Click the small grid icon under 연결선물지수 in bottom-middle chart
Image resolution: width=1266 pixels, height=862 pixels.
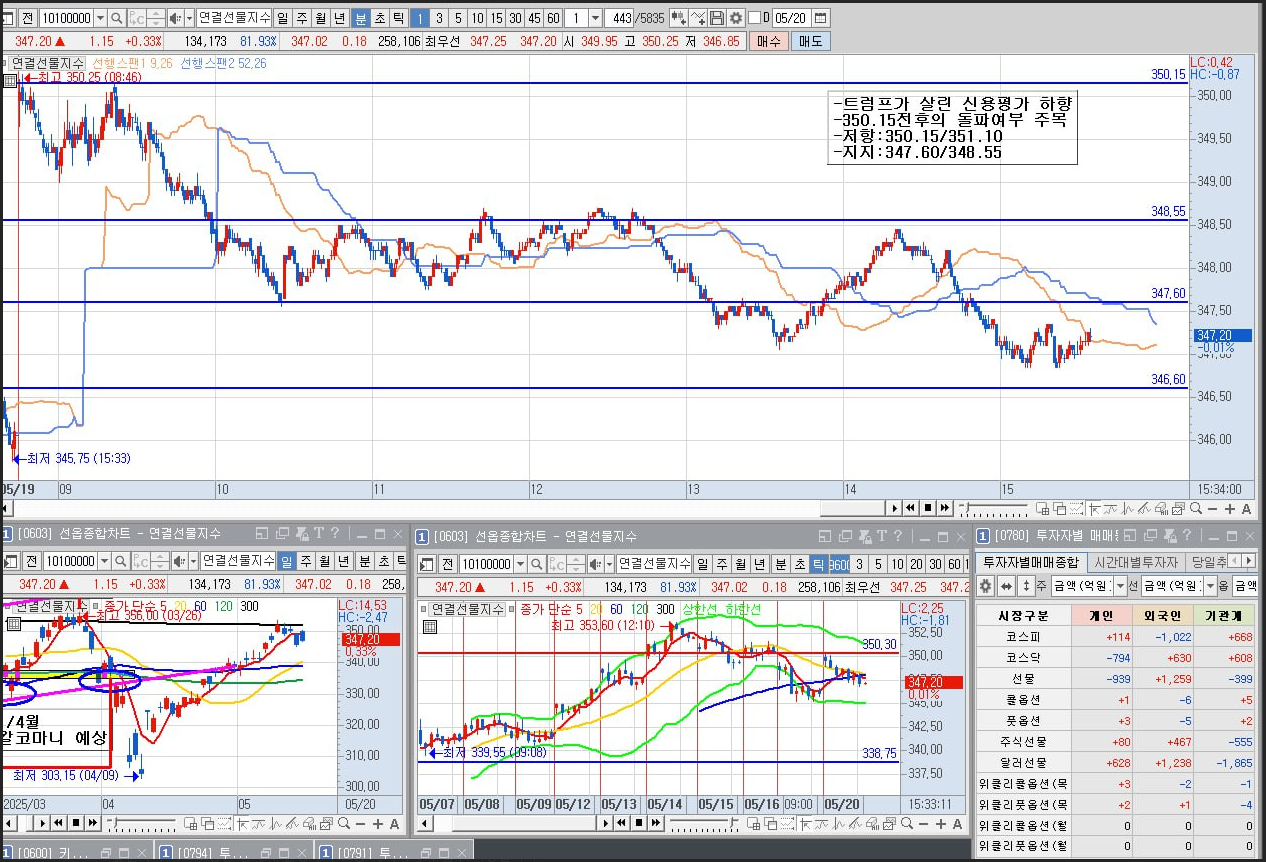click(430, 627)
